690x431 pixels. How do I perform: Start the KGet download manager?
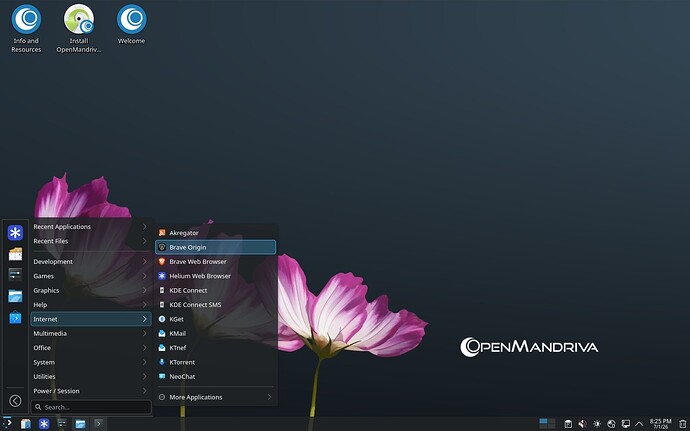pos(216,319)
